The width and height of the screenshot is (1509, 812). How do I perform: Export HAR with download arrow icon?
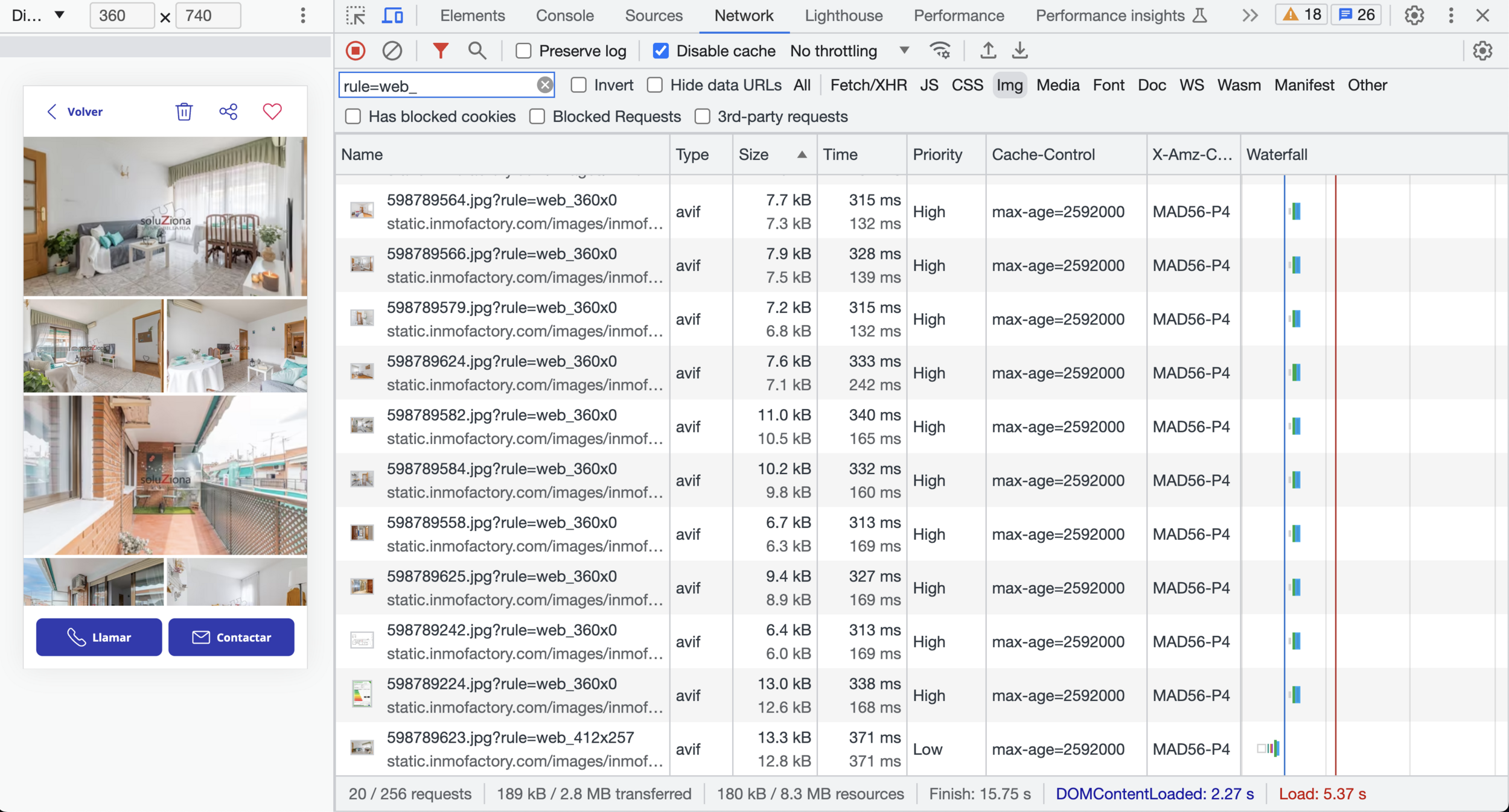click(1019, 51)
